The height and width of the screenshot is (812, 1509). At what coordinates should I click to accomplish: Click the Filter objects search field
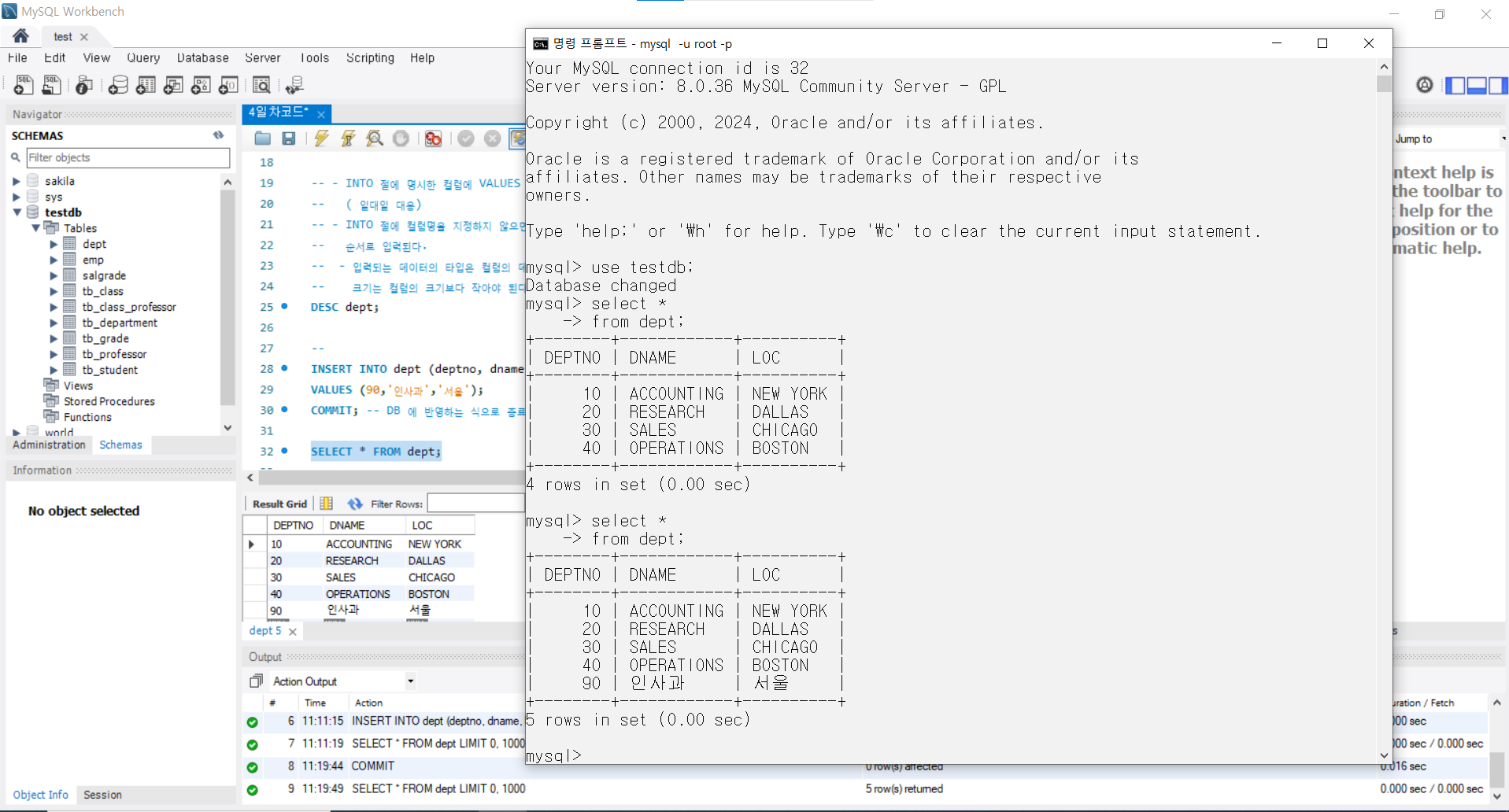[128, 157]
